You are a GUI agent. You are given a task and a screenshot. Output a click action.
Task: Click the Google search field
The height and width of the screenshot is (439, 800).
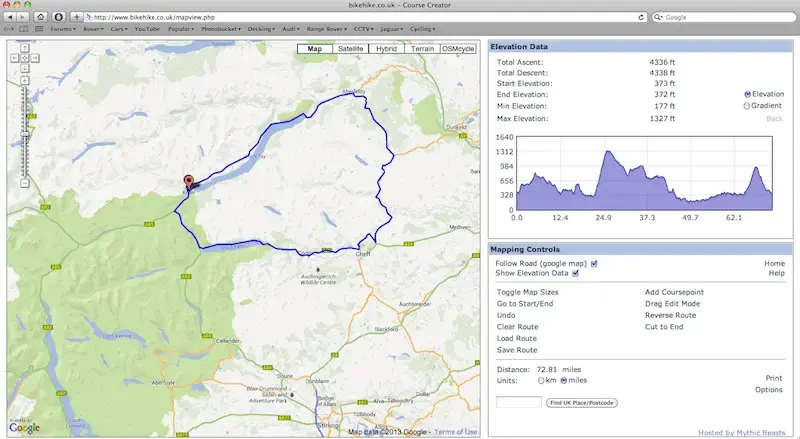[724, 17]
